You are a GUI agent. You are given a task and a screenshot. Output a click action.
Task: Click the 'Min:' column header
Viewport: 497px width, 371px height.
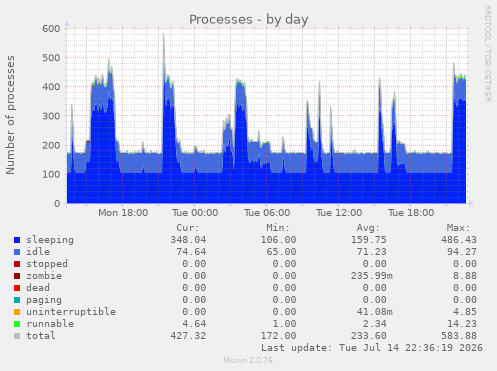pos(278,228)
